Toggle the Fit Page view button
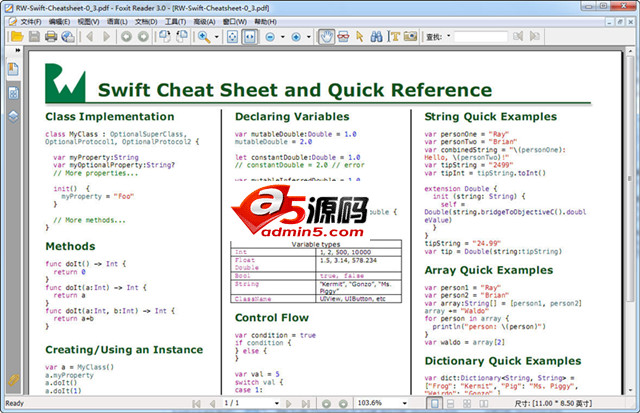The width and height of the screenshot is (640, 413). [x=232, y=37]
